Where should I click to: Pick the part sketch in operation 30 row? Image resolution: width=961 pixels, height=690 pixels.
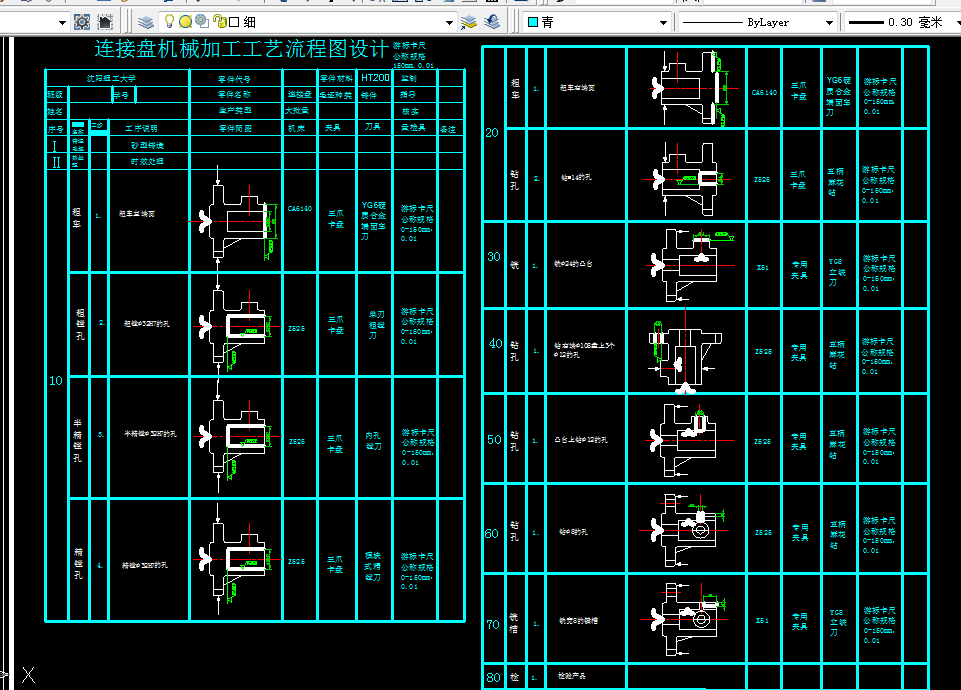pyautogui.click(x=691, y=265)
